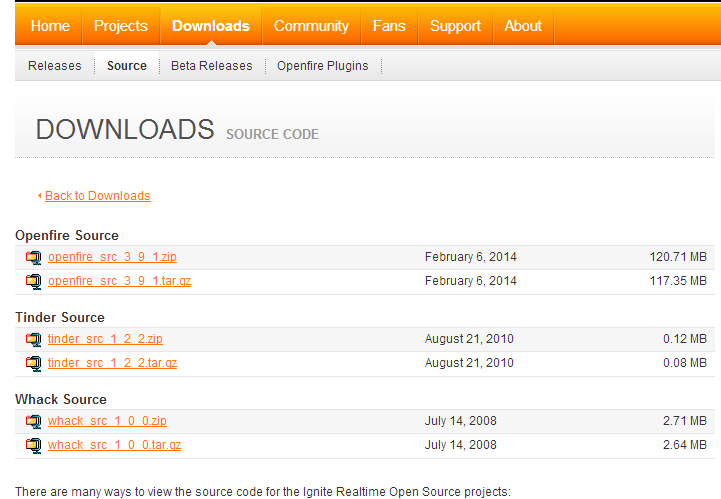The width and height of the screenshot is (721, 499).
Task: Click the Tinder Source heading
Action: [60, 317]
